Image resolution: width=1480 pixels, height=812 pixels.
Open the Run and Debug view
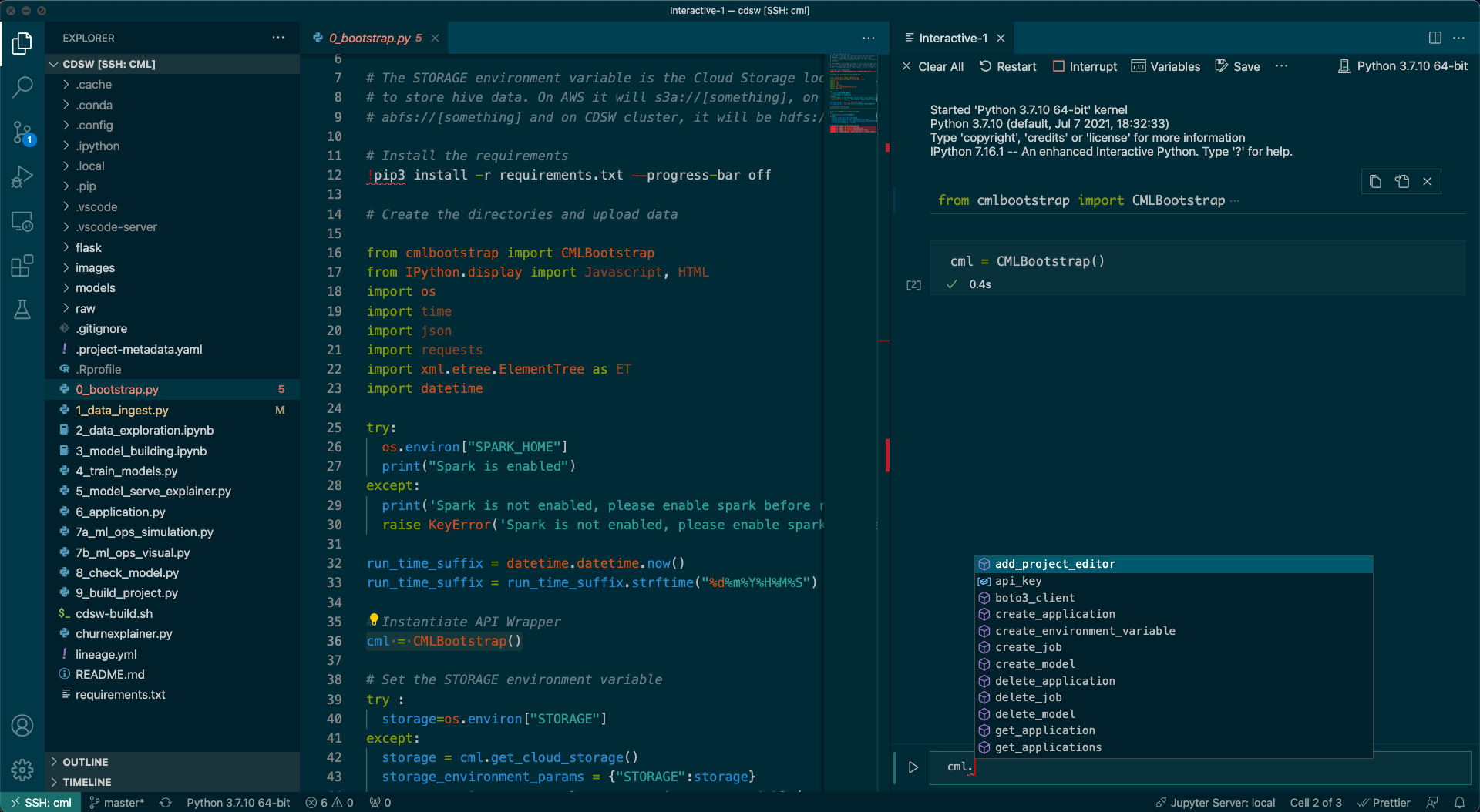tap(22, 176)
